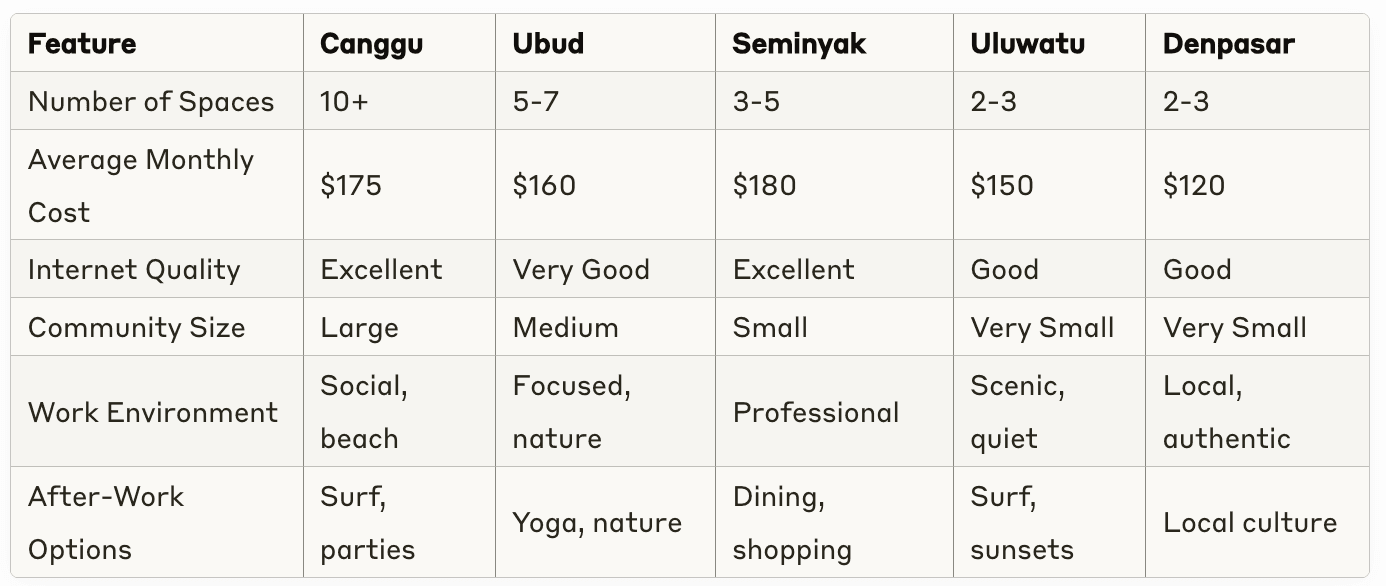This screenshot has height=586, width=1386.
Task: Click the Internet Quality row label
Action: 134,270
